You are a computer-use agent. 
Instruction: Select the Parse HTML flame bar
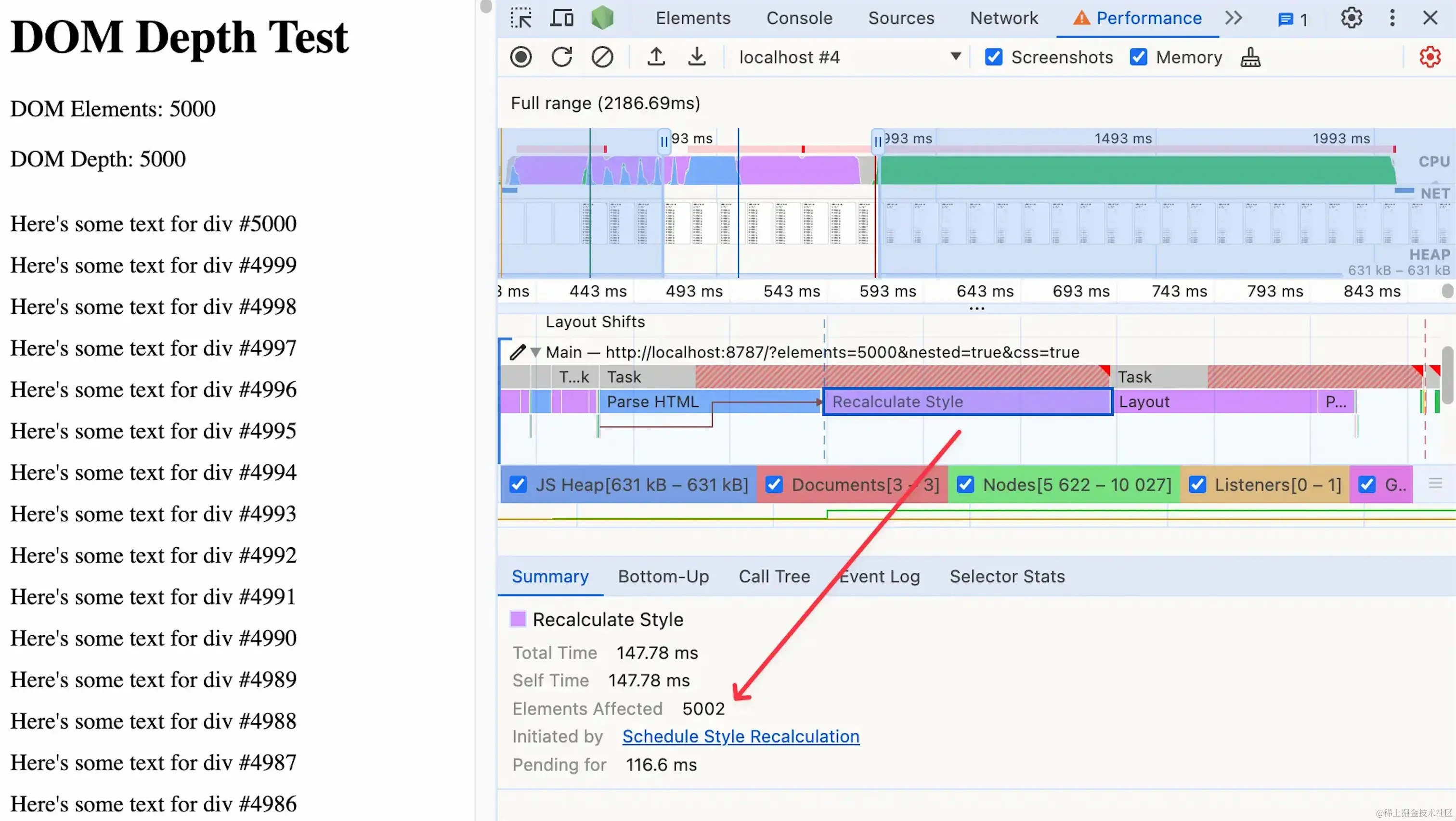(652, 402)
